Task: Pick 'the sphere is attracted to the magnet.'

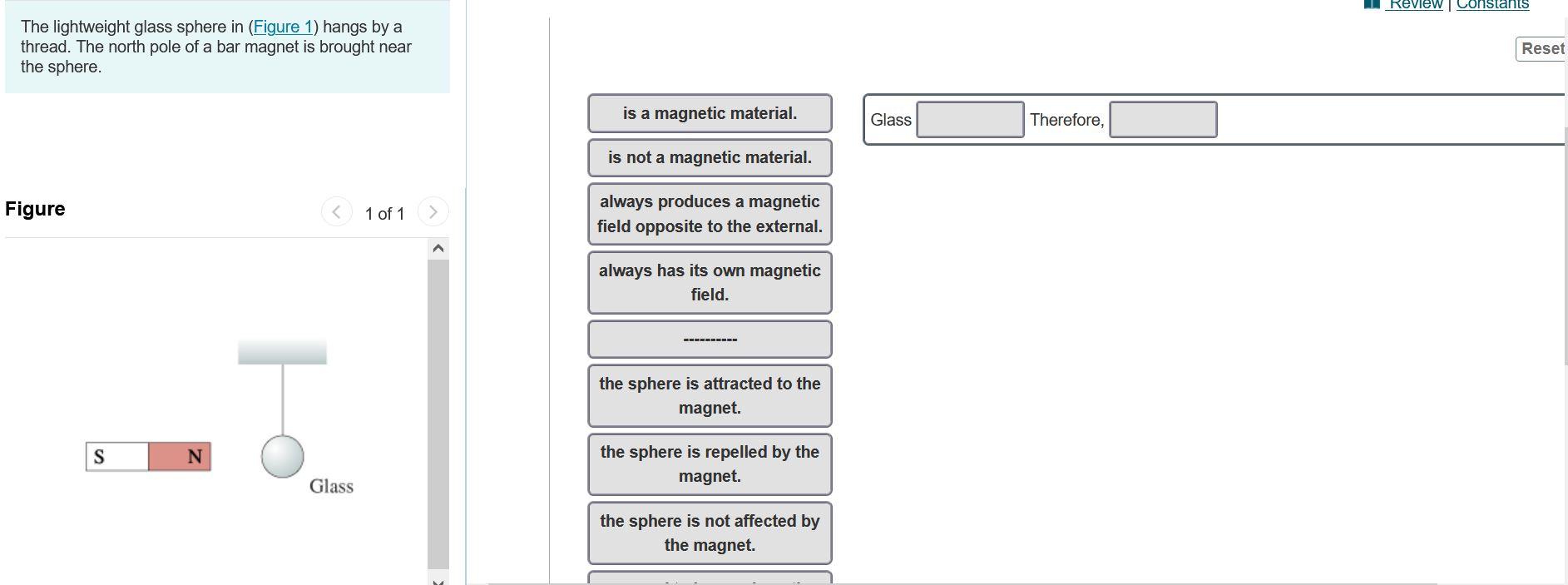Action: (x=709, y=395)
